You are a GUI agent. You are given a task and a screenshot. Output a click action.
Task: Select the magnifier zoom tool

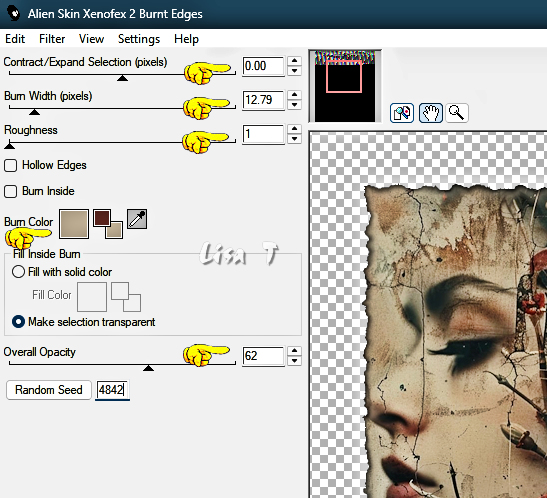click(456, 113)
